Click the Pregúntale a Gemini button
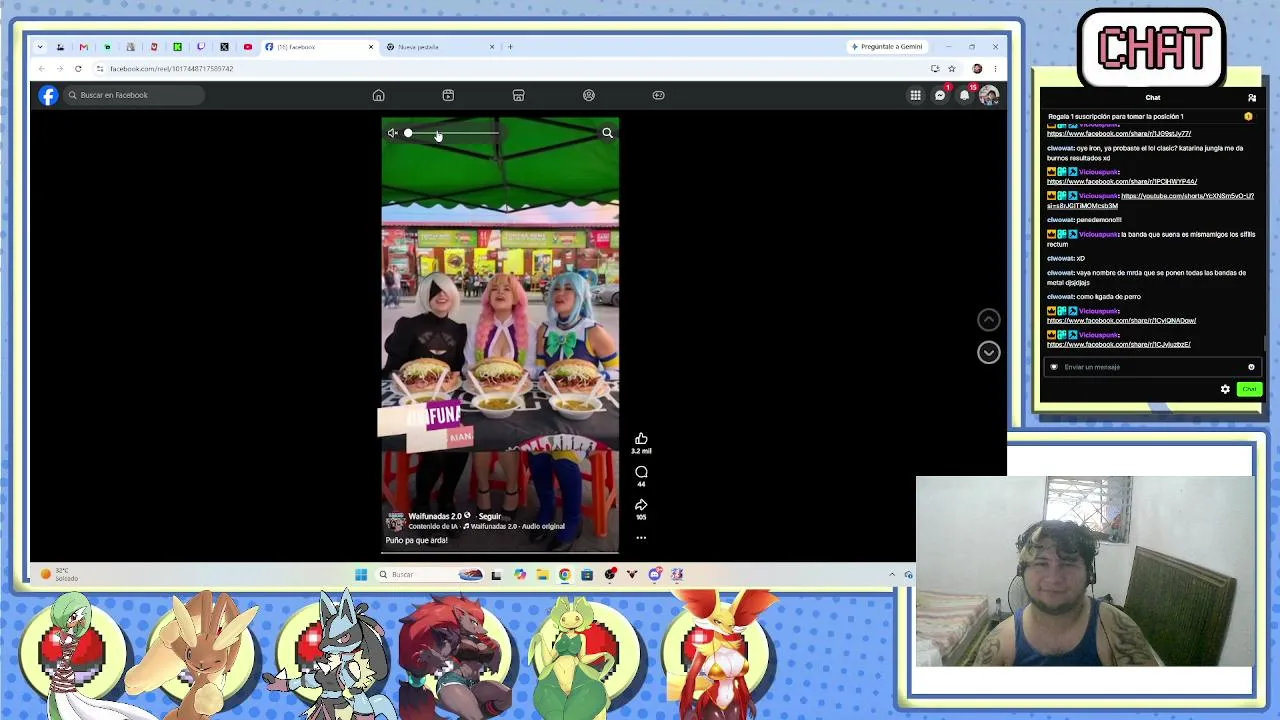 pos(886,47)
